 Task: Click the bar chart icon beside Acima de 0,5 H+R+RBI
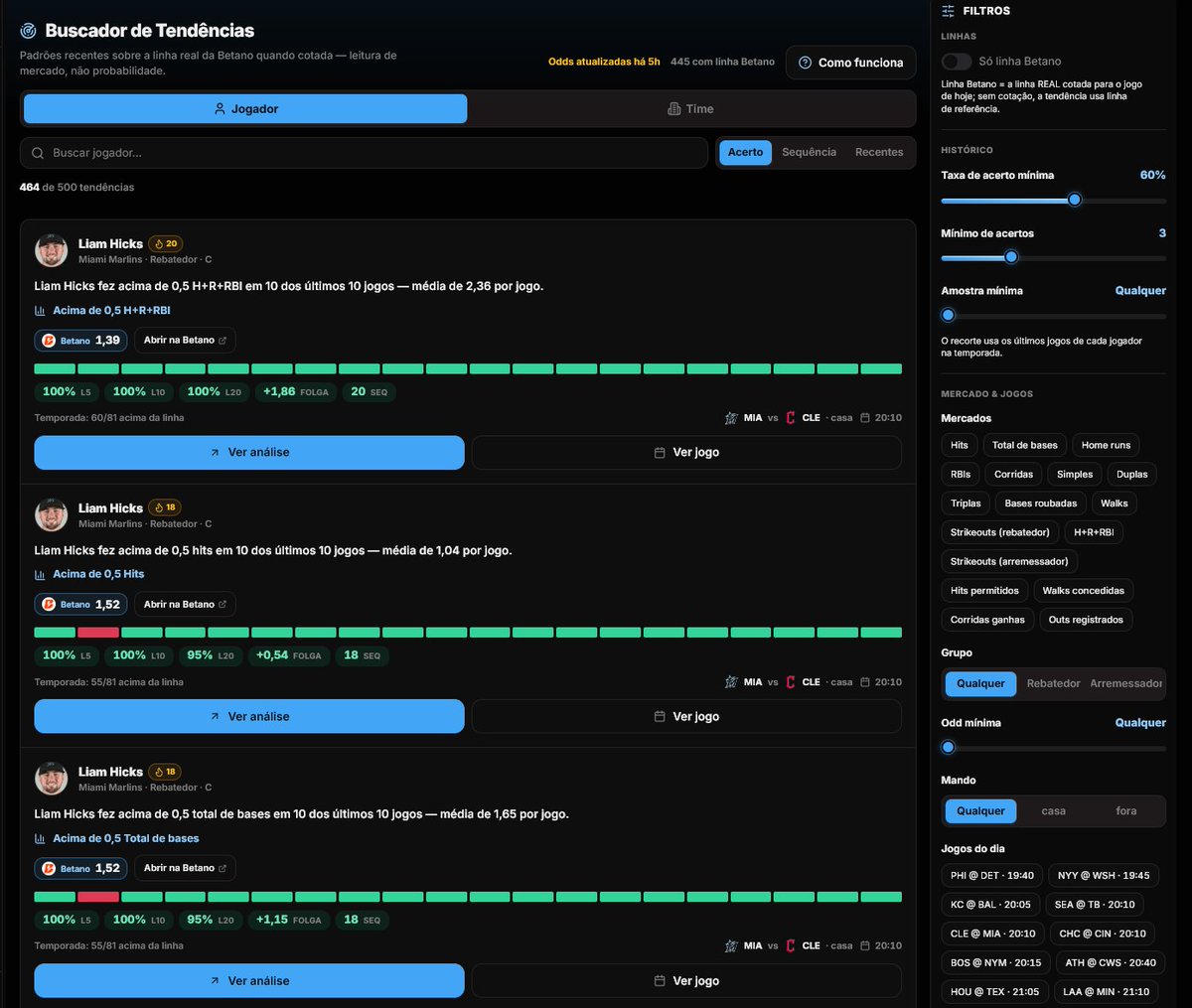[40, 311]
